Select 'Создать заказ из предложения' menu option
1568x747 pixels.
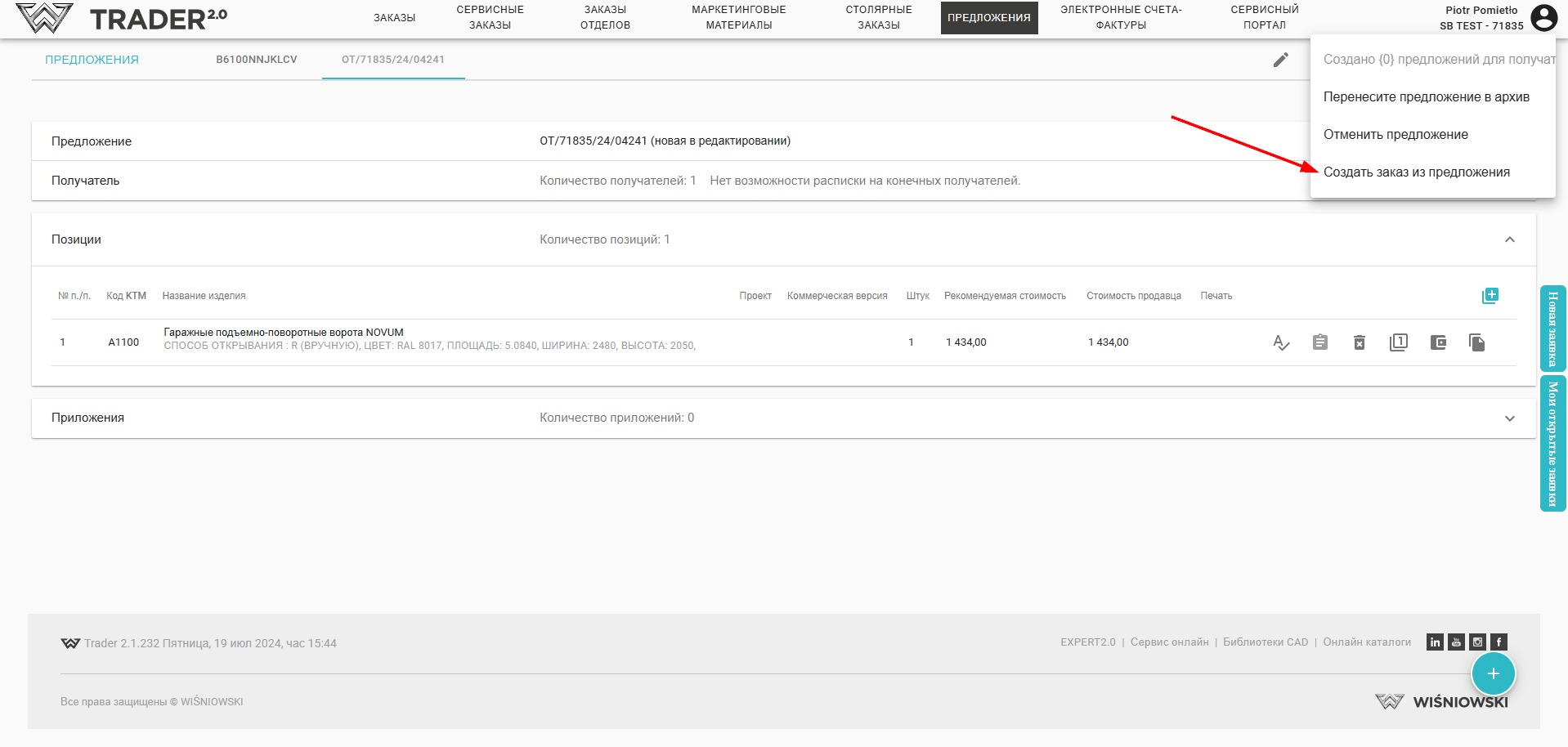(1416, 172)
